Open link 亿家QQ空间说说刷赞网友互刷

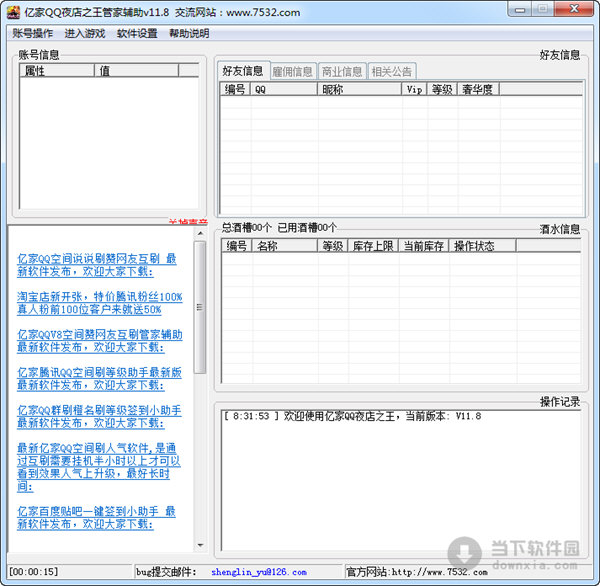tap(96, 265)
